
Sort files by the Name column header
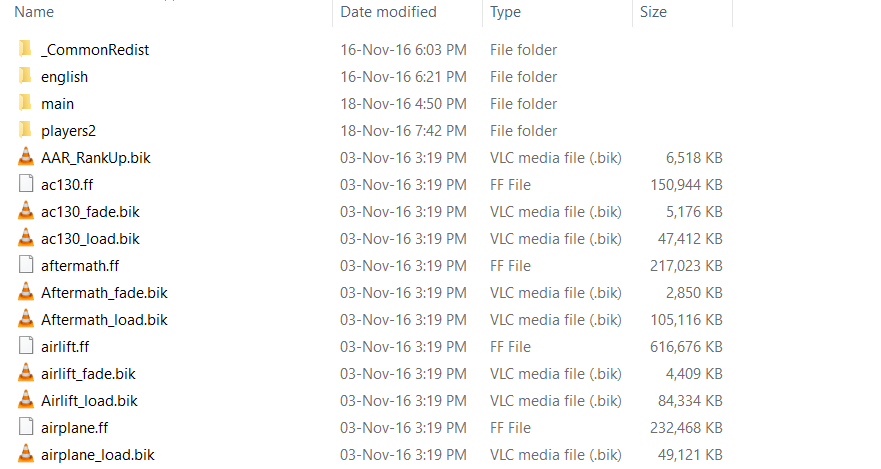[x=35, y=12]
